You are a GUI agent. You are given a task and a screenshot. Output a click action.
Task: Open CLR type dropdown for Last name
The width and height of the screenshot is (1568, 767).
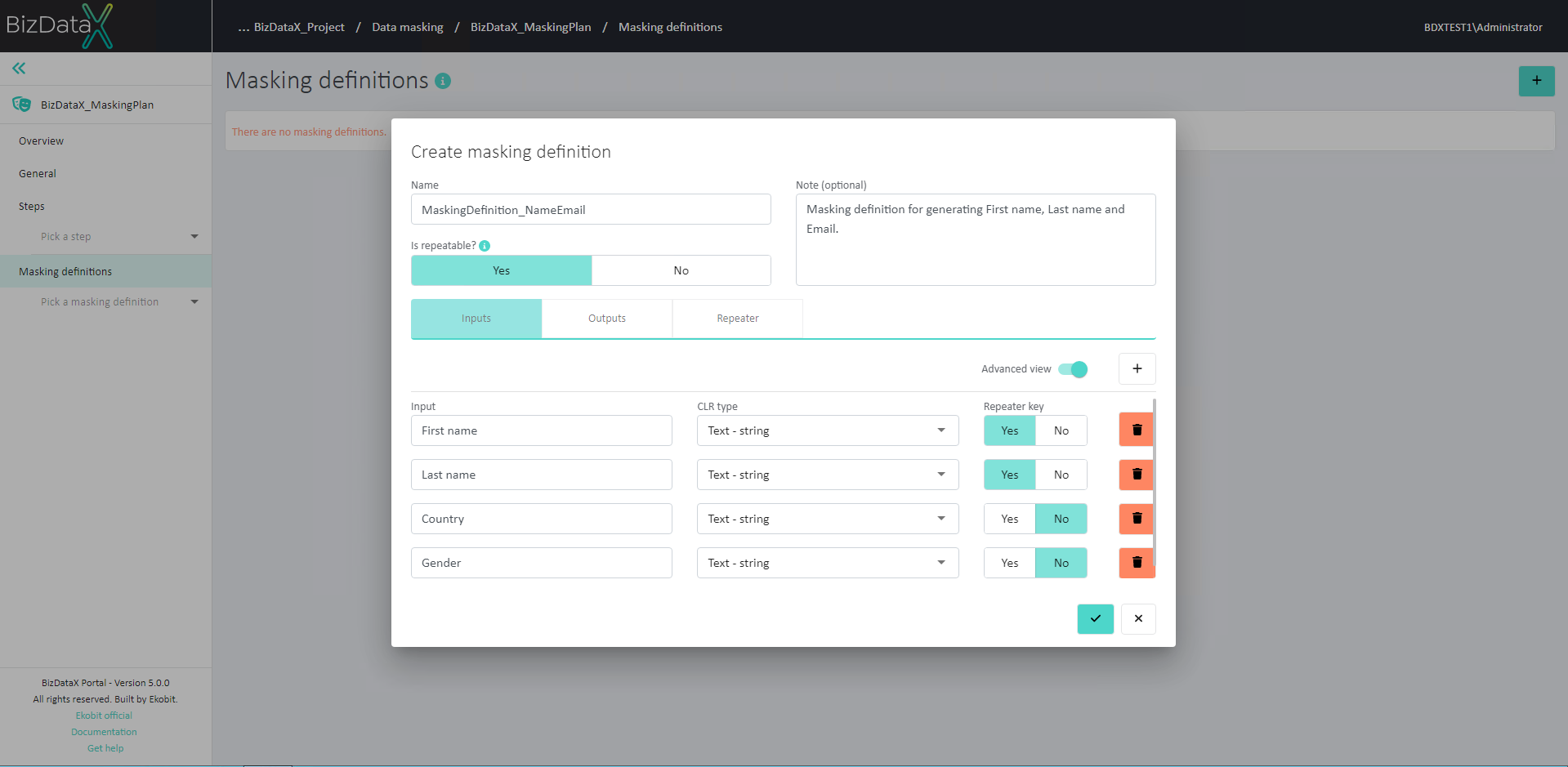tap(828, 475)
